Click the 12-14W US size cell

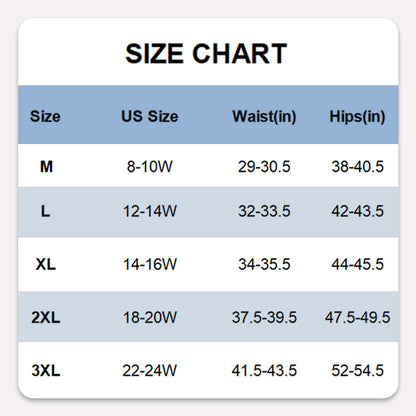point(150,211)
